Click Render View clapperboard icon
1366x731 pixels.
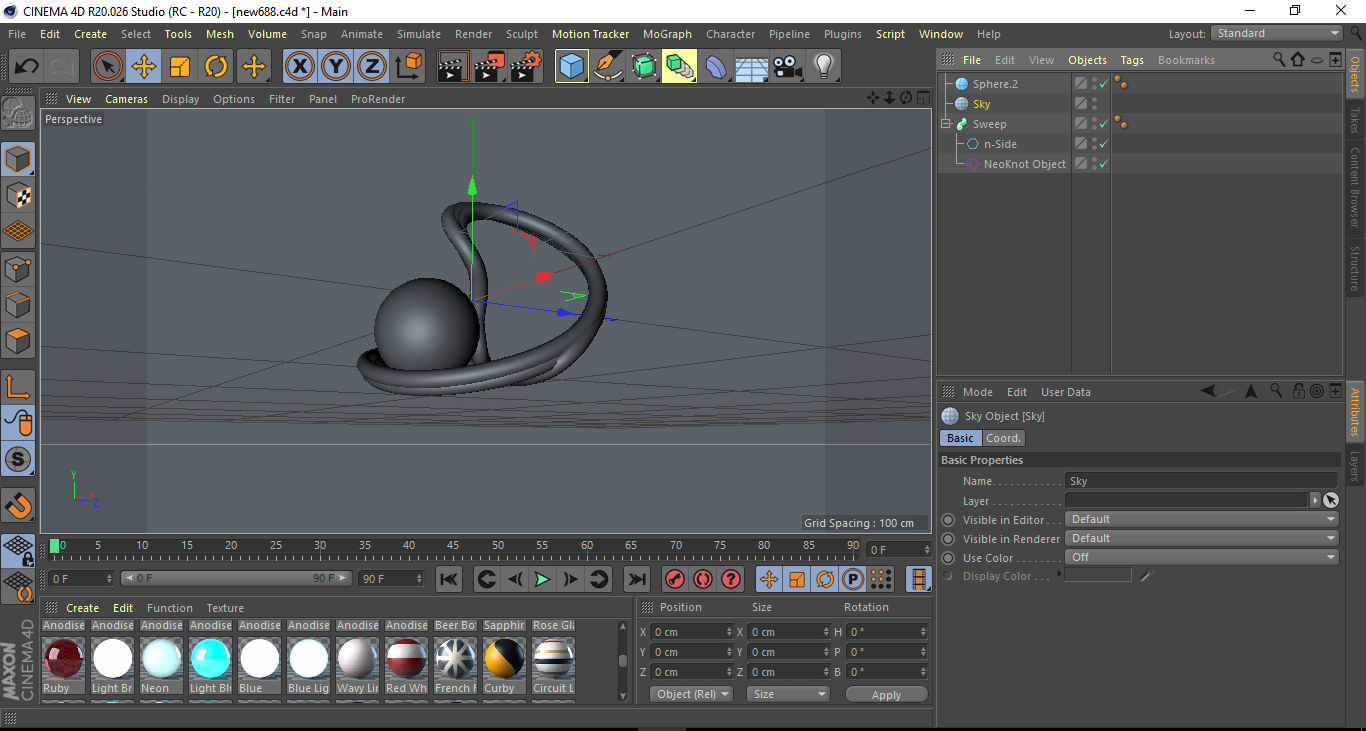[x=453, y=67]
